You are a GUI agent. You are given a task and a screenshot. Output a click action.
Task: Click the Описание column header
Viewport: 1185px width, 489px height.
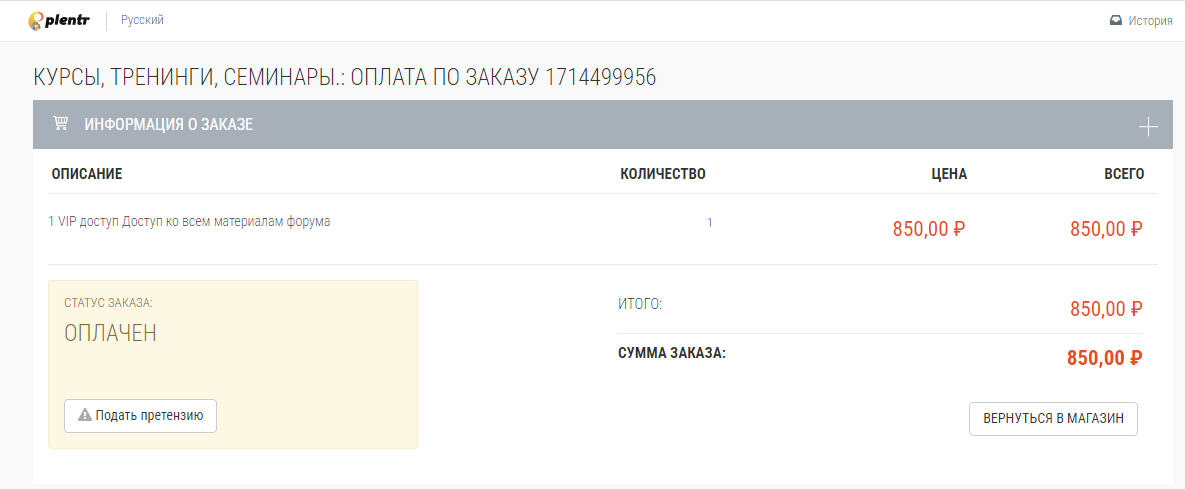pos(87,175)
